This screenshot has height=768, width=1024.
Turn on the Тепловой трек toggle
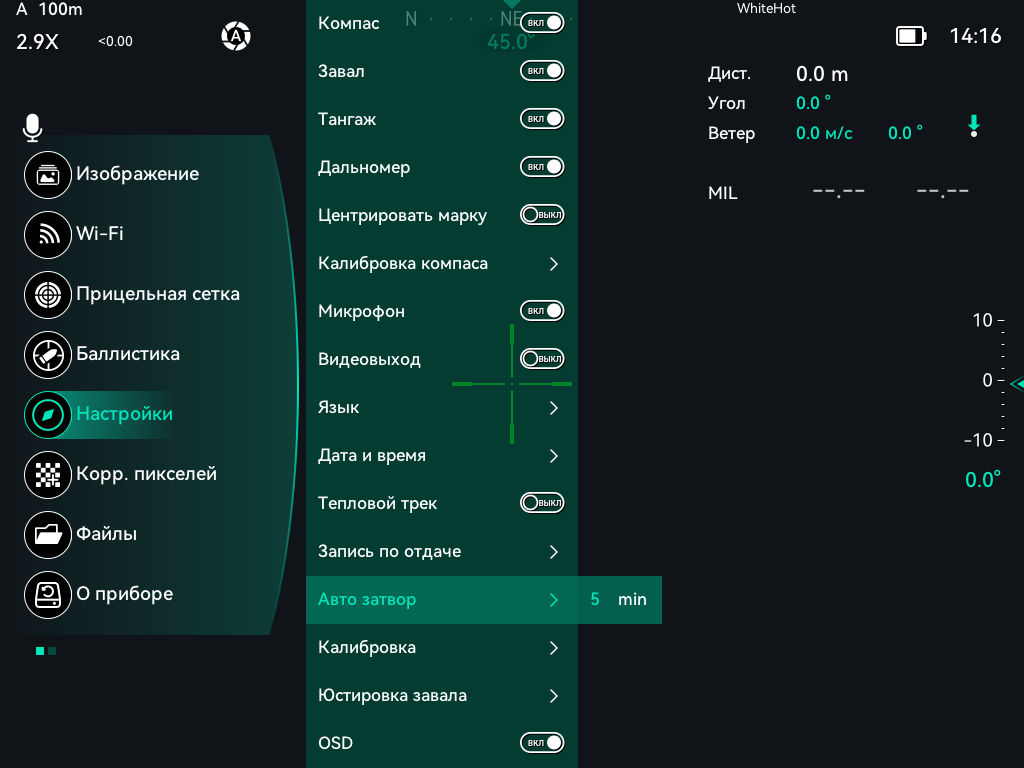pyautogui.click(x=542, y=503)
